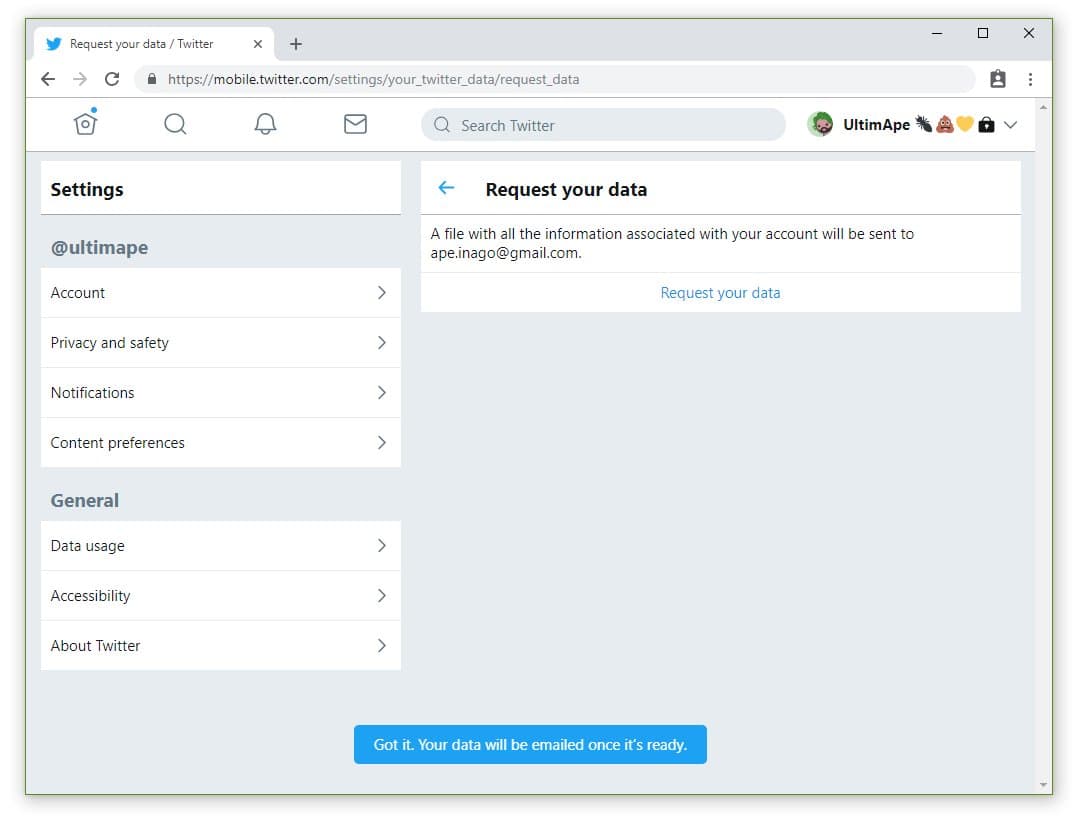Screen dimensions: 1084x820
Task: Click the back arrow beside Request your data
Action: coord(447,188)
